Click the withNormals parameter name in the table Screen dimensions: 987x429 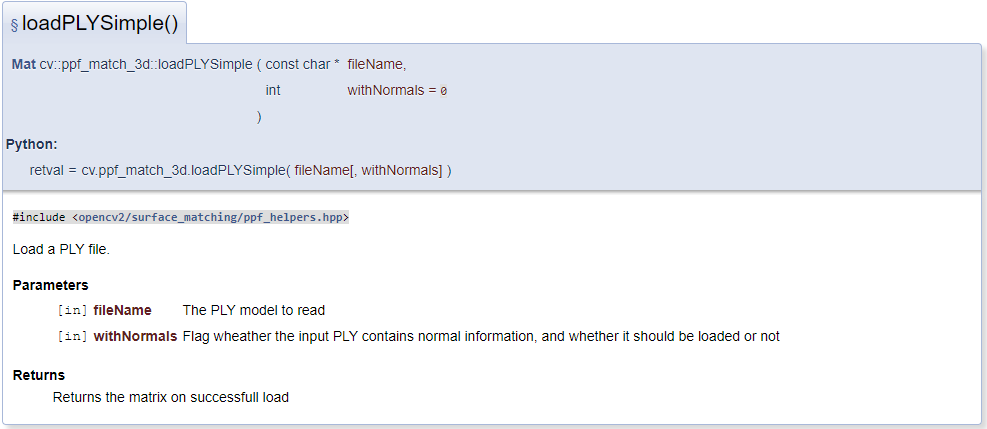(135, 337)
